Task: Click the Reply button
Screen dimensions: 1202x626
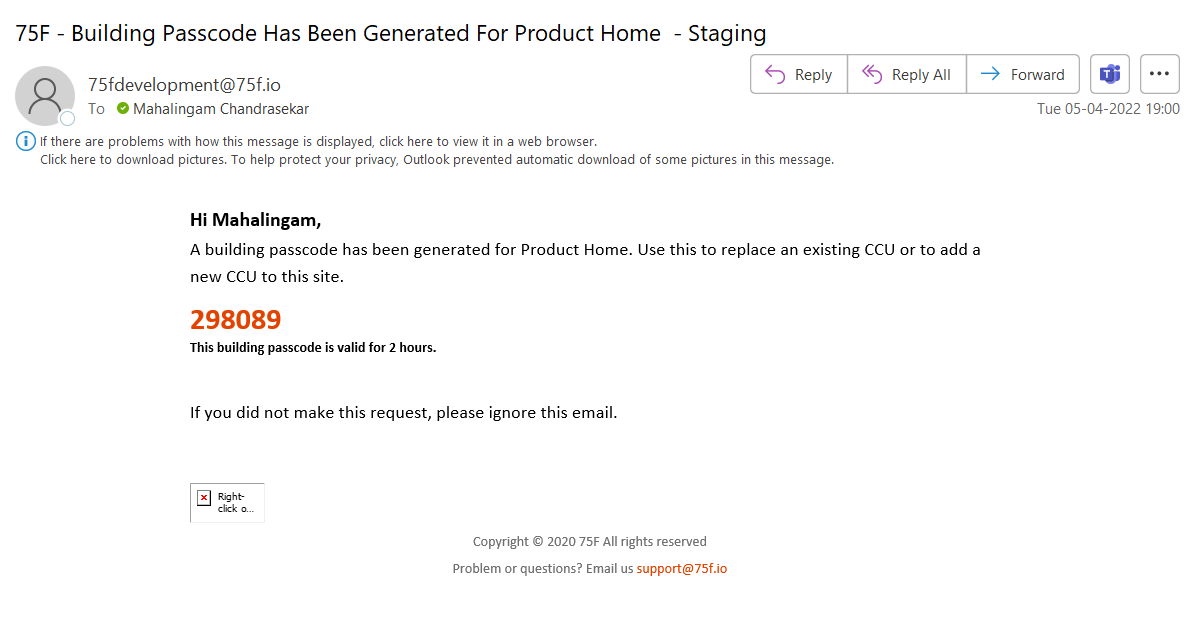Action: pos(799,74)
